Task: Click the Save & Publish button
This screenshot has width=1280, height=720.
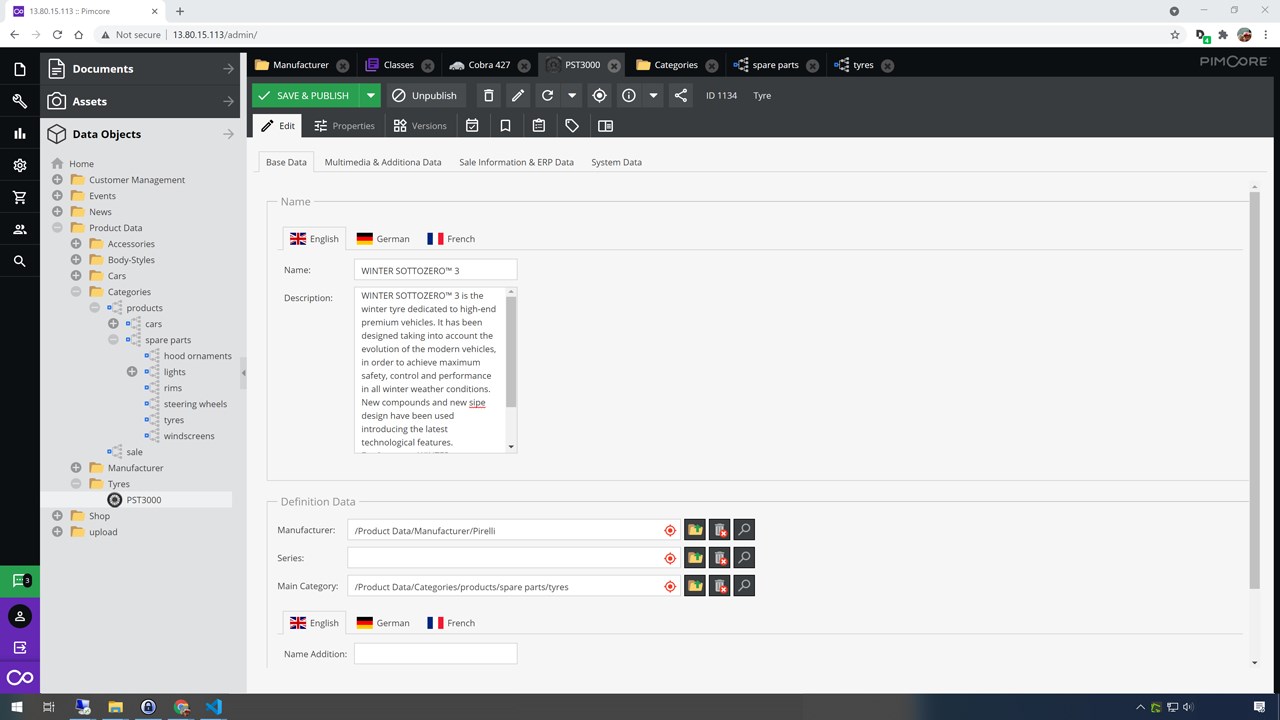Action: click(x=305, y=96)
